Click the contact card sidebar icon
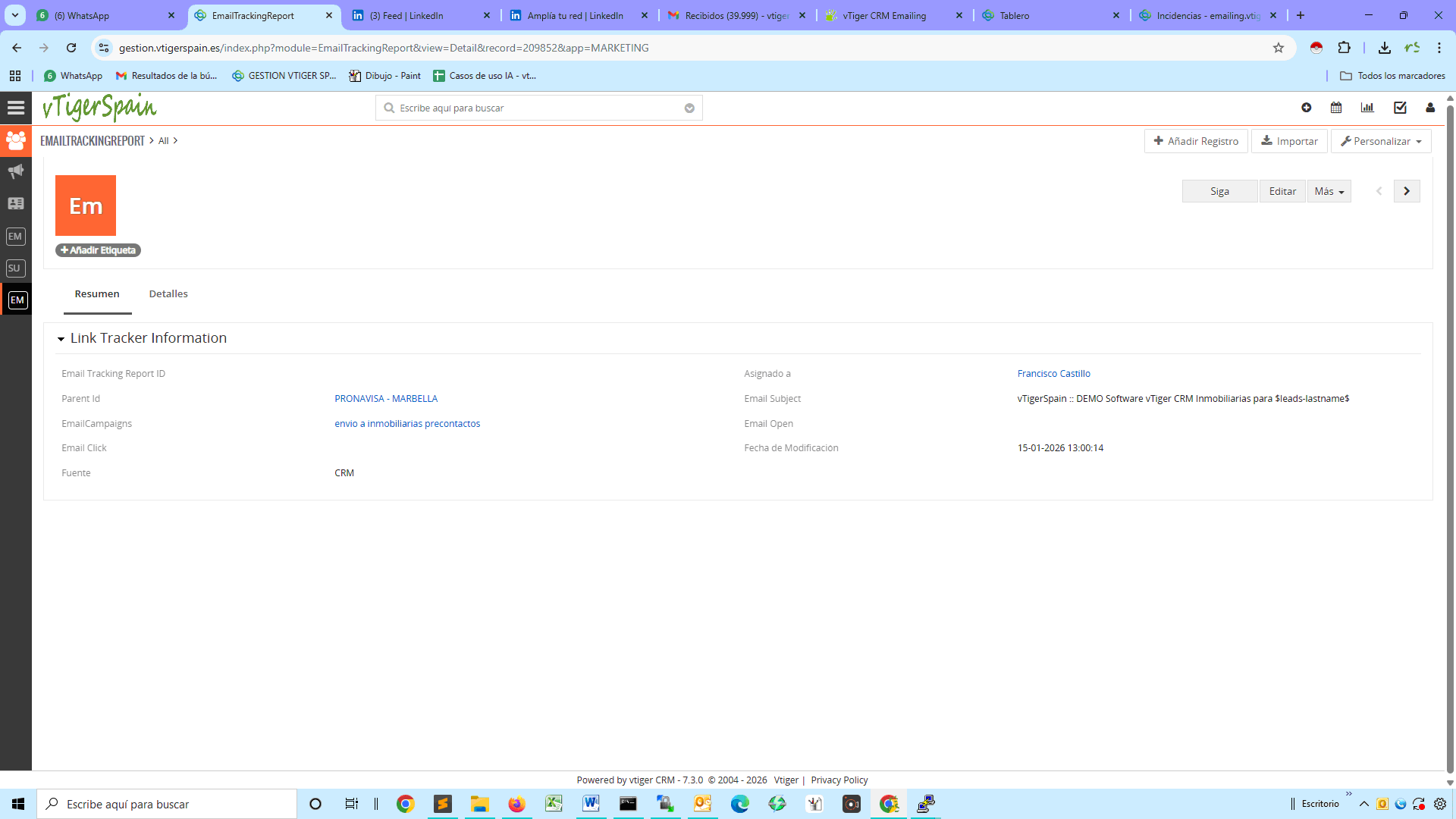 (15, 203)
